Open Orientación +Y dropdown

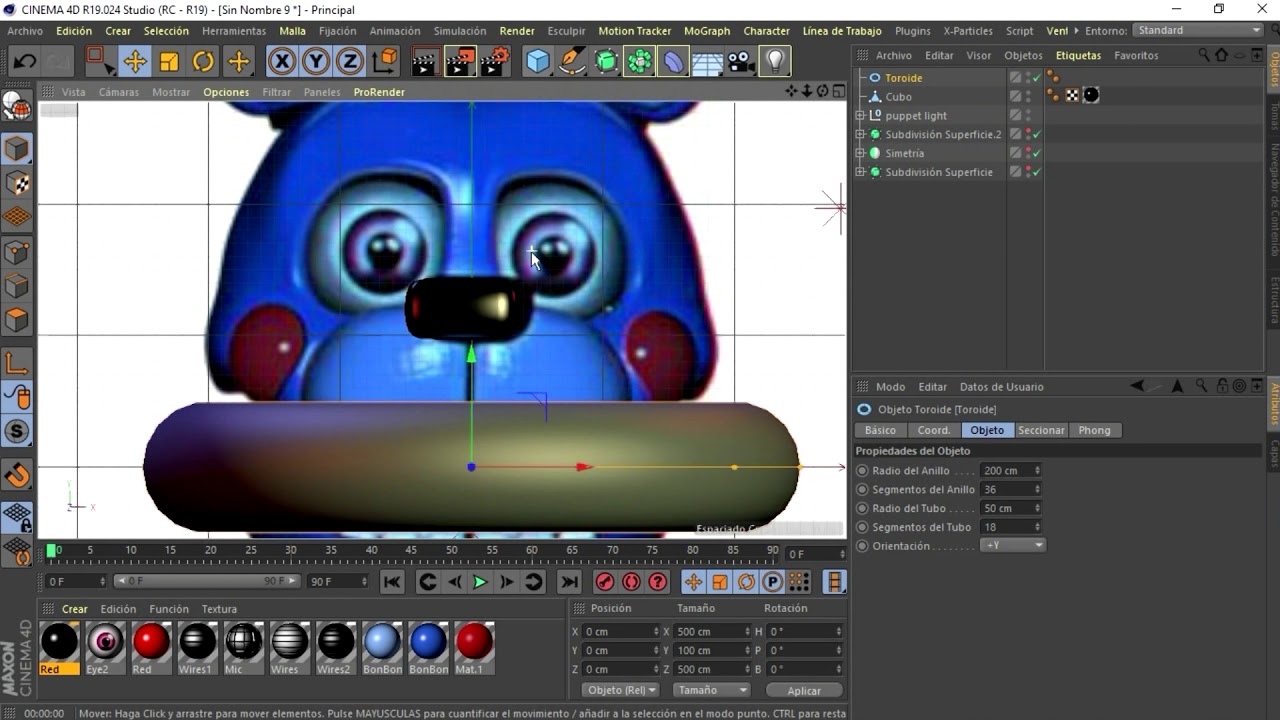coord(1012,546)
